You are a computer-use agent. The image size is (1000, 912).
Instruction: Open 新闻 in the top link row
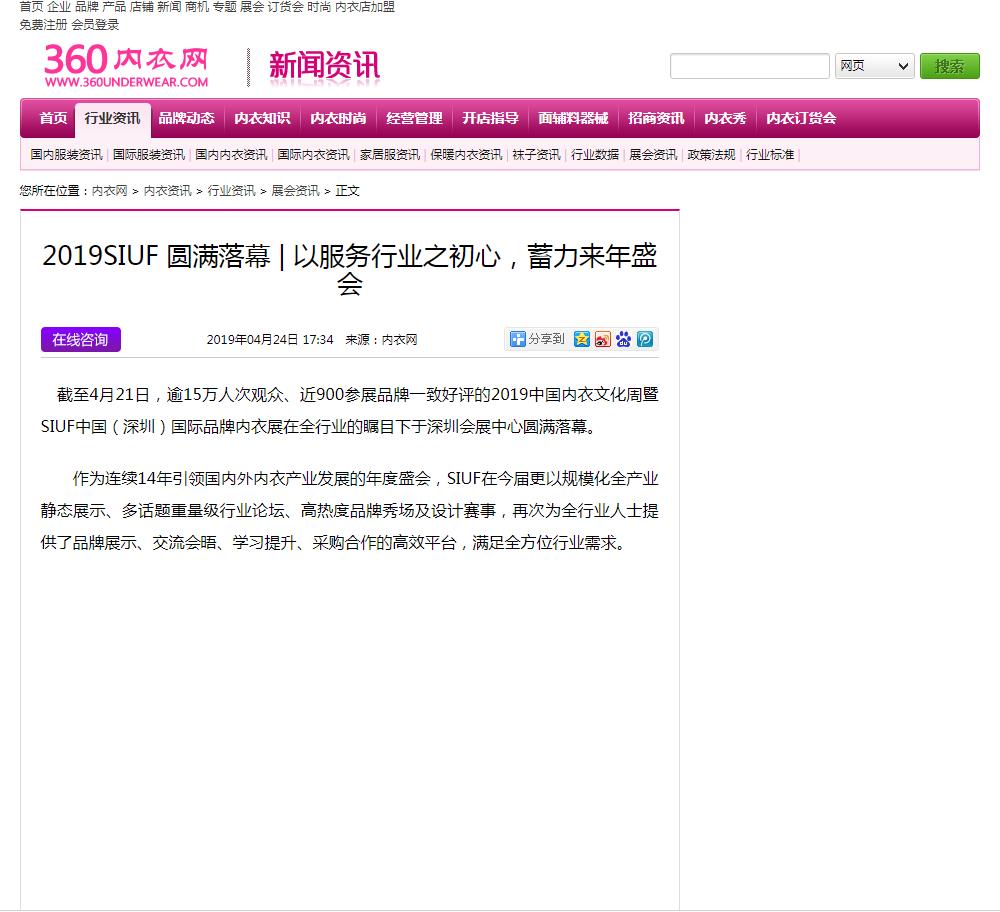169,7
